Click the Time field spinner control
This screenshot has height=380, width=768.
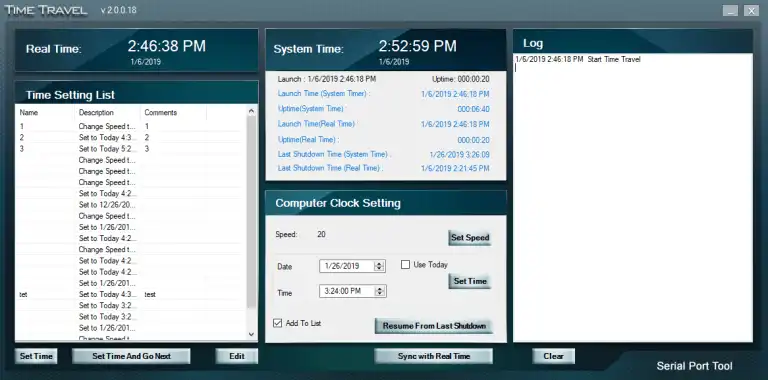[x=379, y=291]
